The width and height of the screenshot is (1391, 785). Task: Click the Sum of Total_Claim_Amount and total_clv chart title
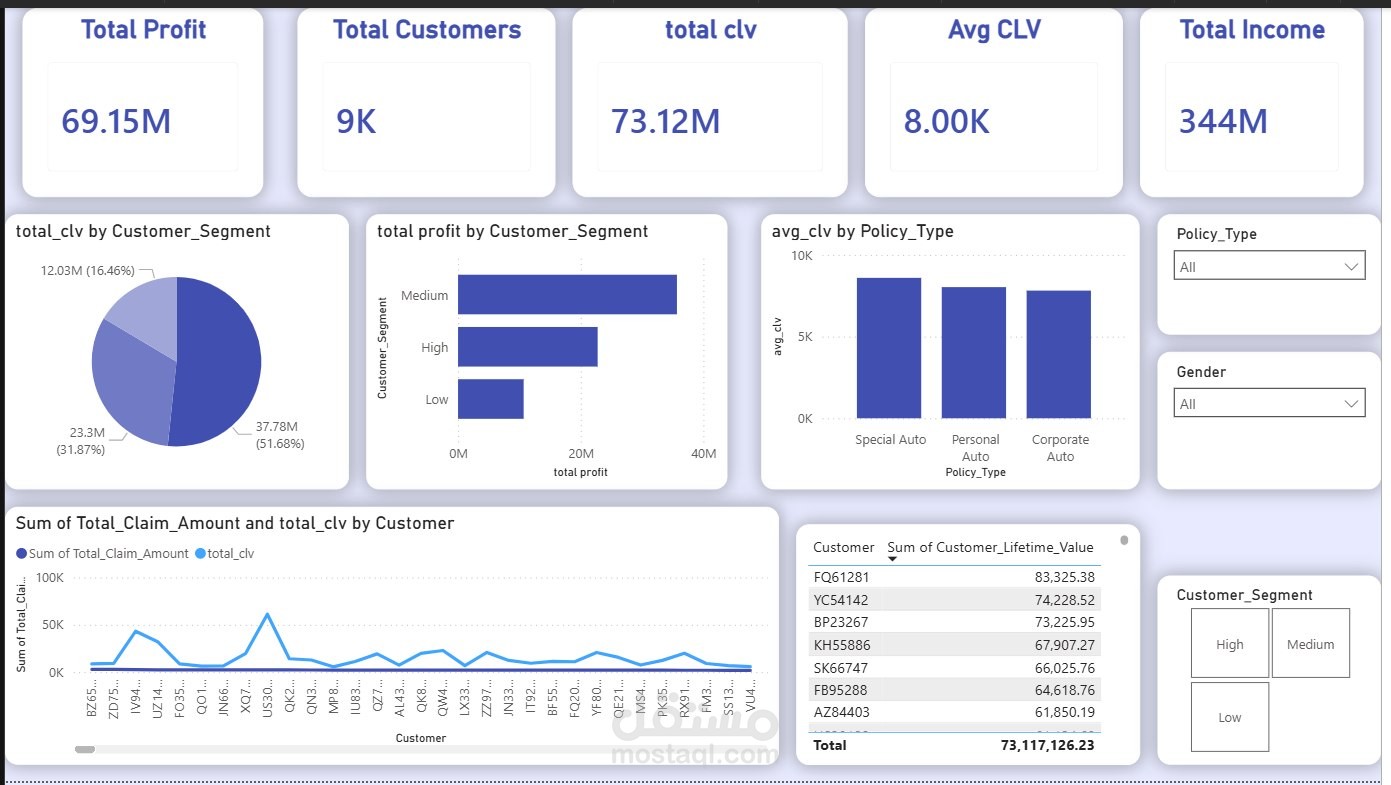(235, 523)
